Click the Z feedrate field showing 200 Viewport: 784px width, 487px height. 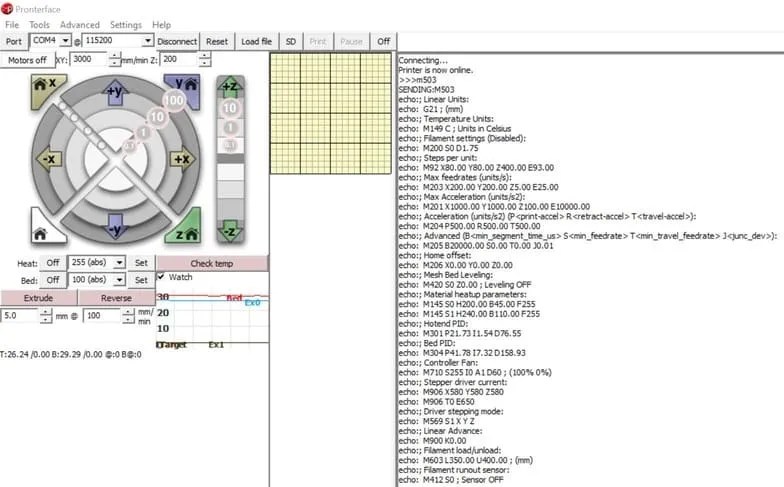click(179, 59)
